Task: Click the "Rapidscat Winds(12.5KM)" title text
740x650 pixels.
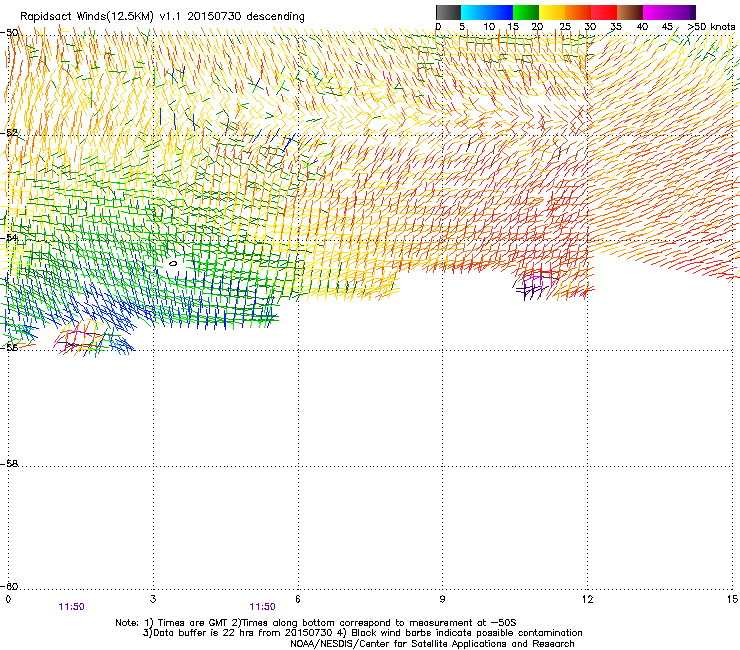Action: (x=87, y=17)
